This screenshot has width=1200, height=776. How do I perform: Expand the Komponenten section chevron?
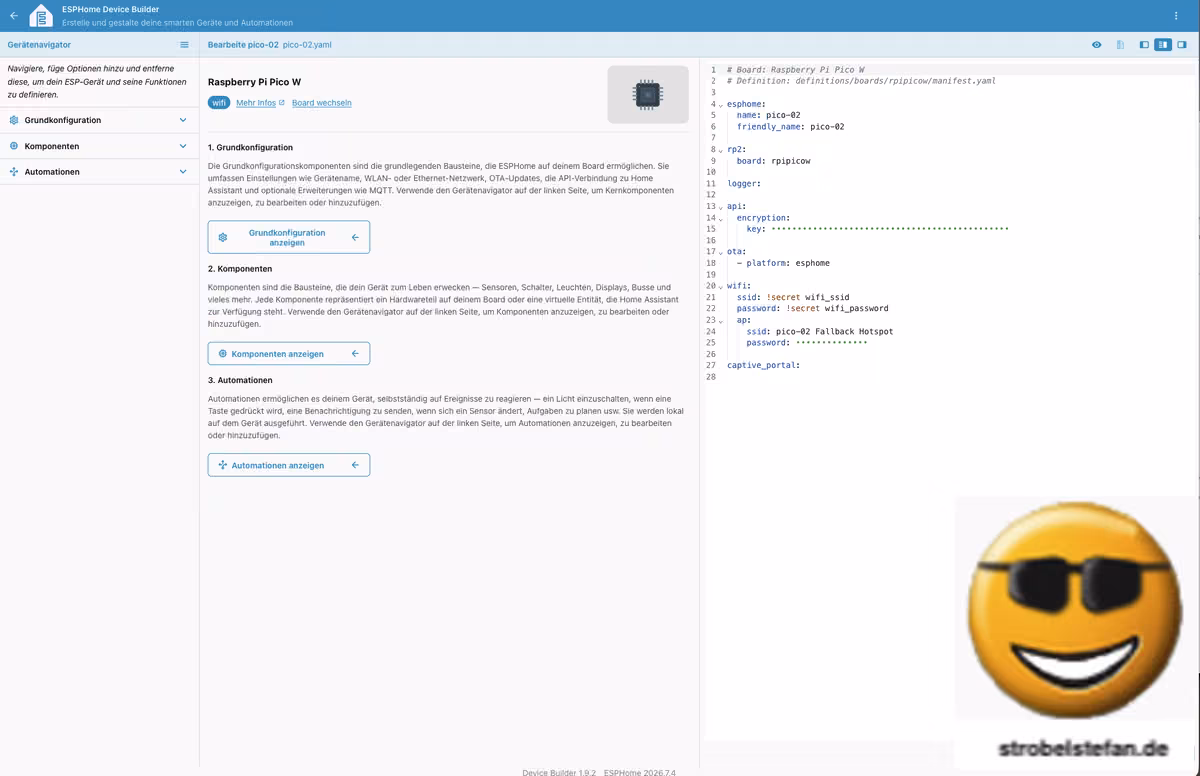(x=183, y=146)
